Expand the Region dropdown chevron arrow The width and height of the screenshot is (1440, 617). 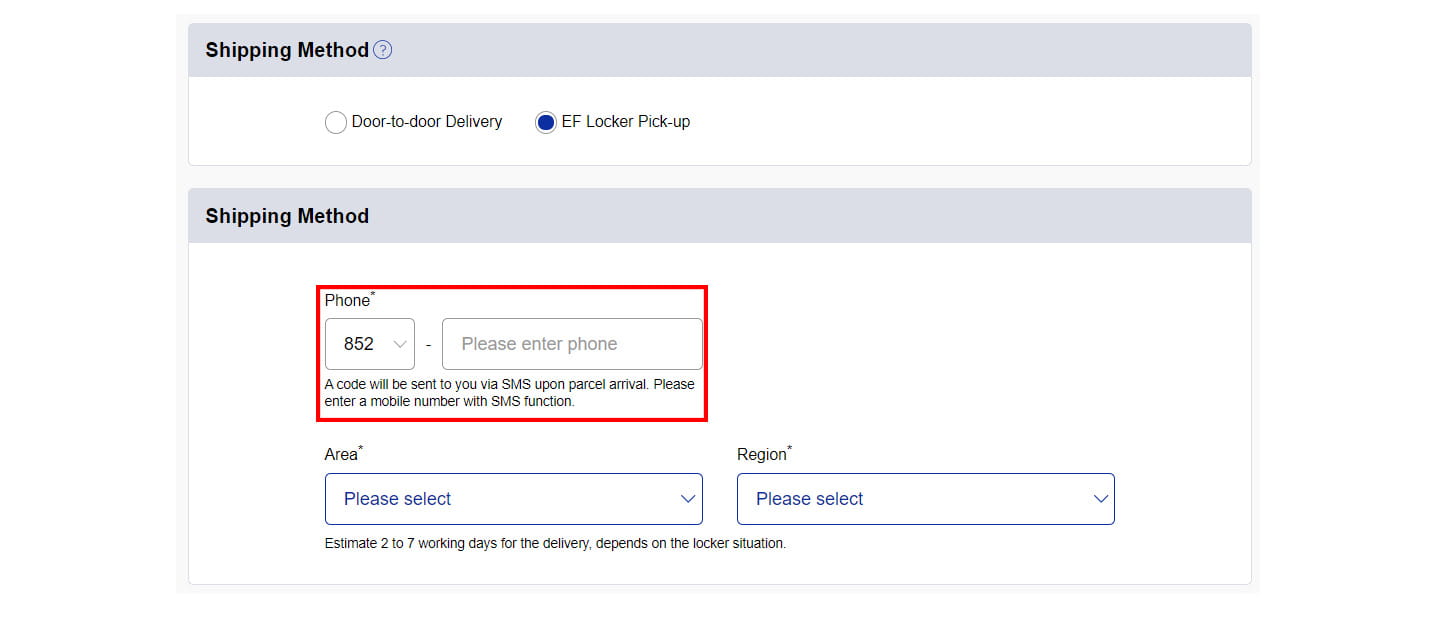pos(1101,499)
